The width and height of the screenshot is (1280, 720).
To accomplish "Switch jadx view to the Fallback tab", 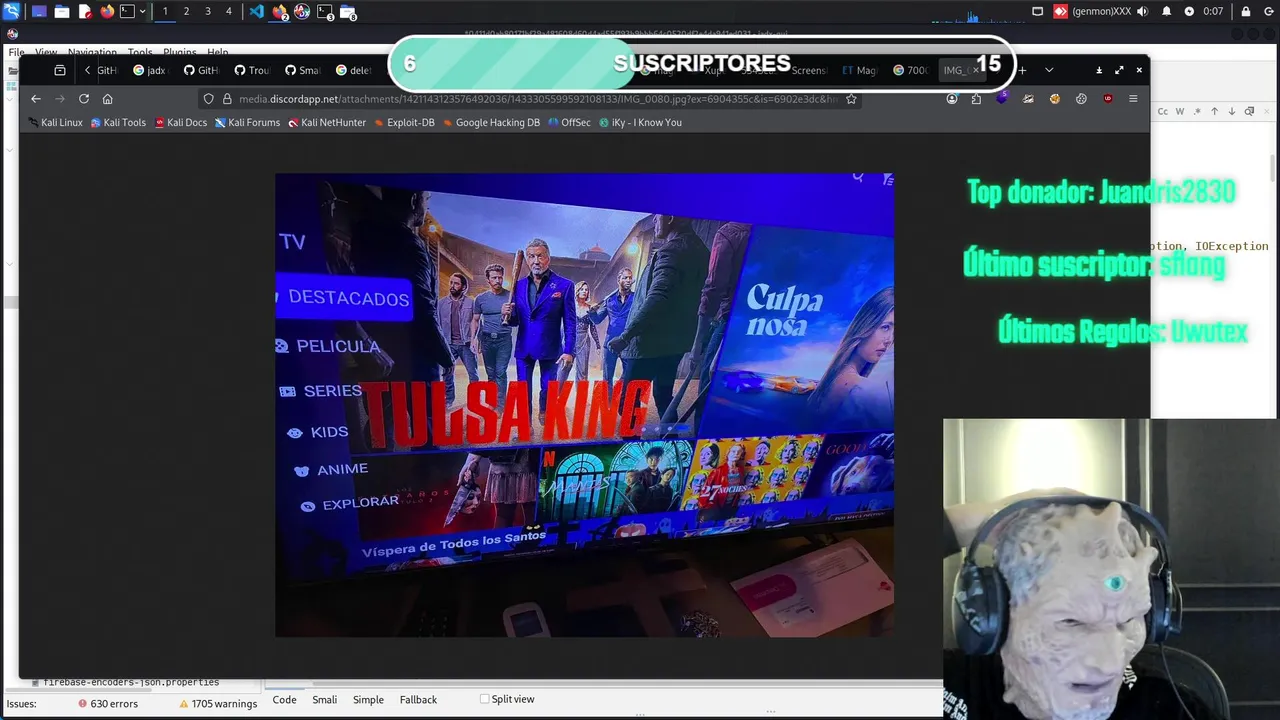I will (418, 699).
